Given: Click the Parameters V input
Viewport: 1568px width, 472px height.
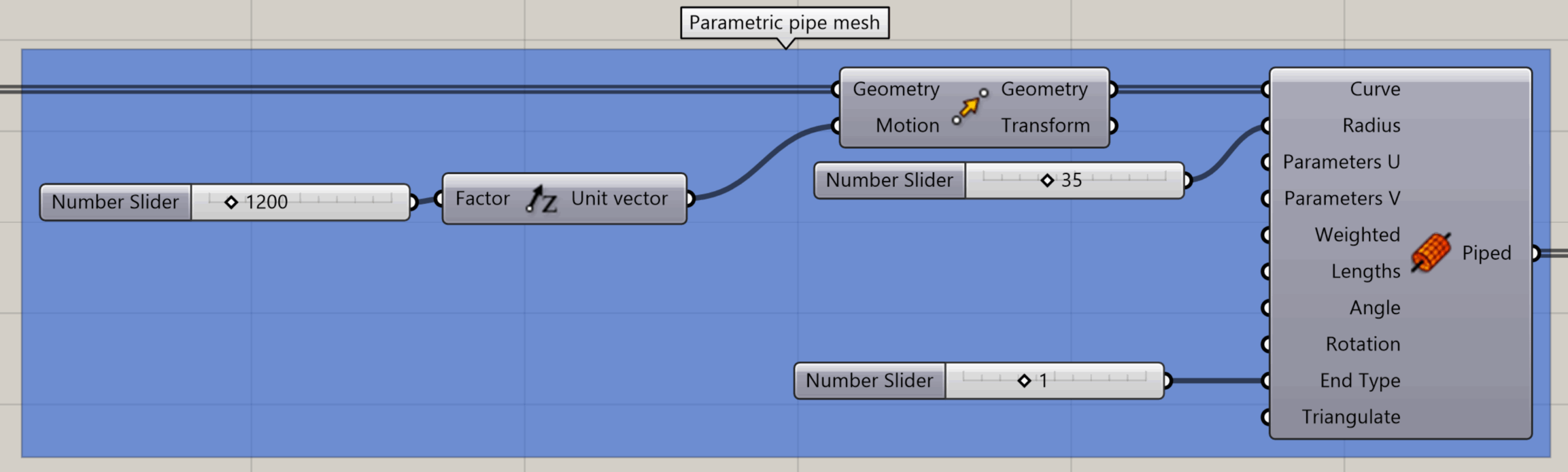Looking at the screenshot, I should (x=1341, y=198).
